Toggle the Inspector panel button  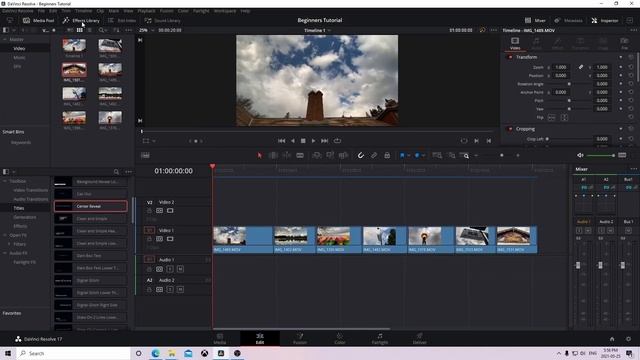click(605, 20)
